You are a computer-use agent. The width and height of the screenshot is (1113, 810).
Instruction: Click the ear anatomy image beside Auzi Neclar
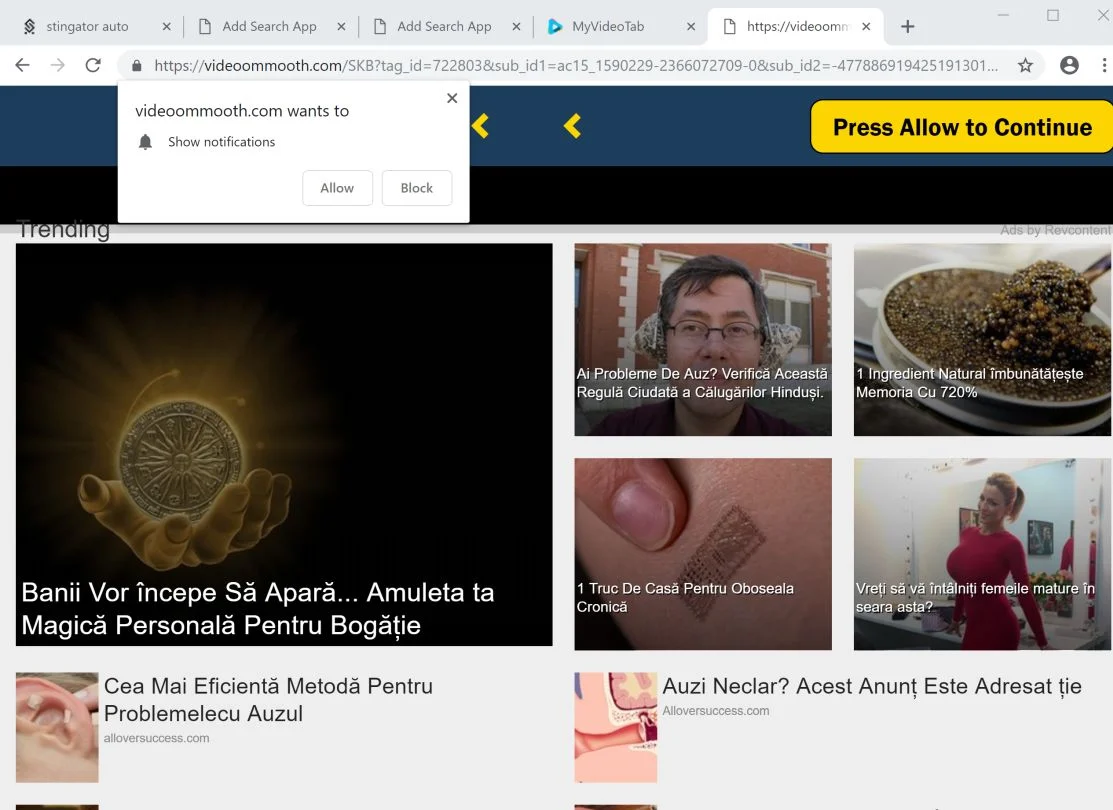pos(615,728)
